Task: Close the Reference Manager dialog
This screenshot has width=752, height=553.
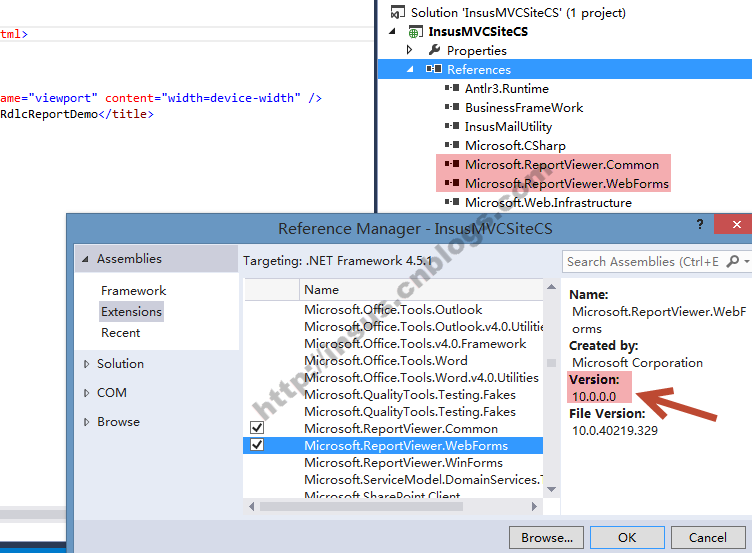Action: click(x=736, y=224)
